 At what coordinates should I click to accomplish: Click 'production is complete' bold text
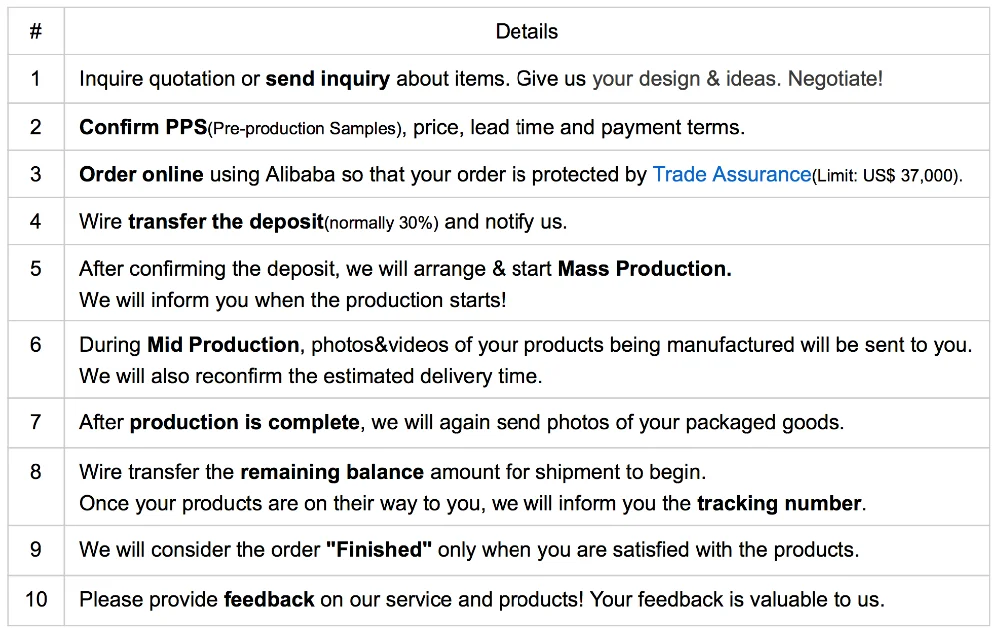click(x=244, y=422)
